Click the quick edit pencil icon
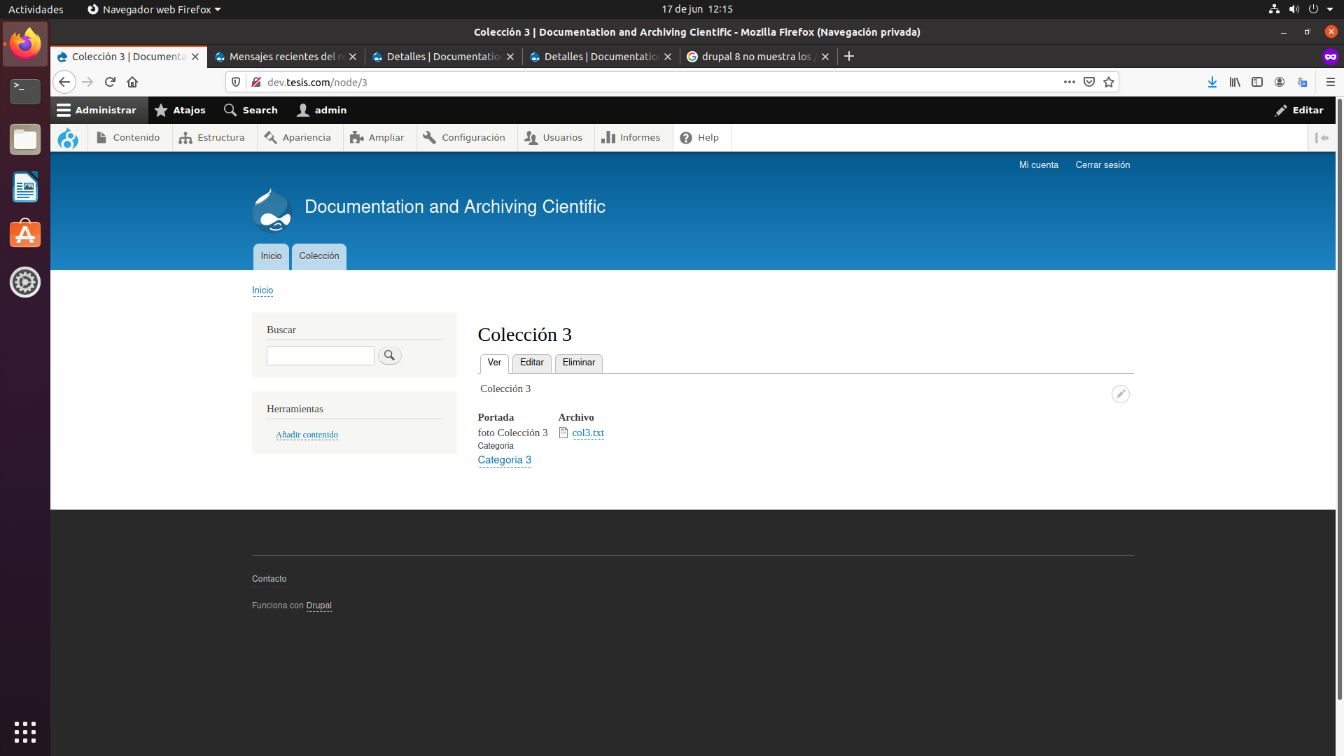The width and height of the screenshot is (1344, 756). (x=1120, y=394)
